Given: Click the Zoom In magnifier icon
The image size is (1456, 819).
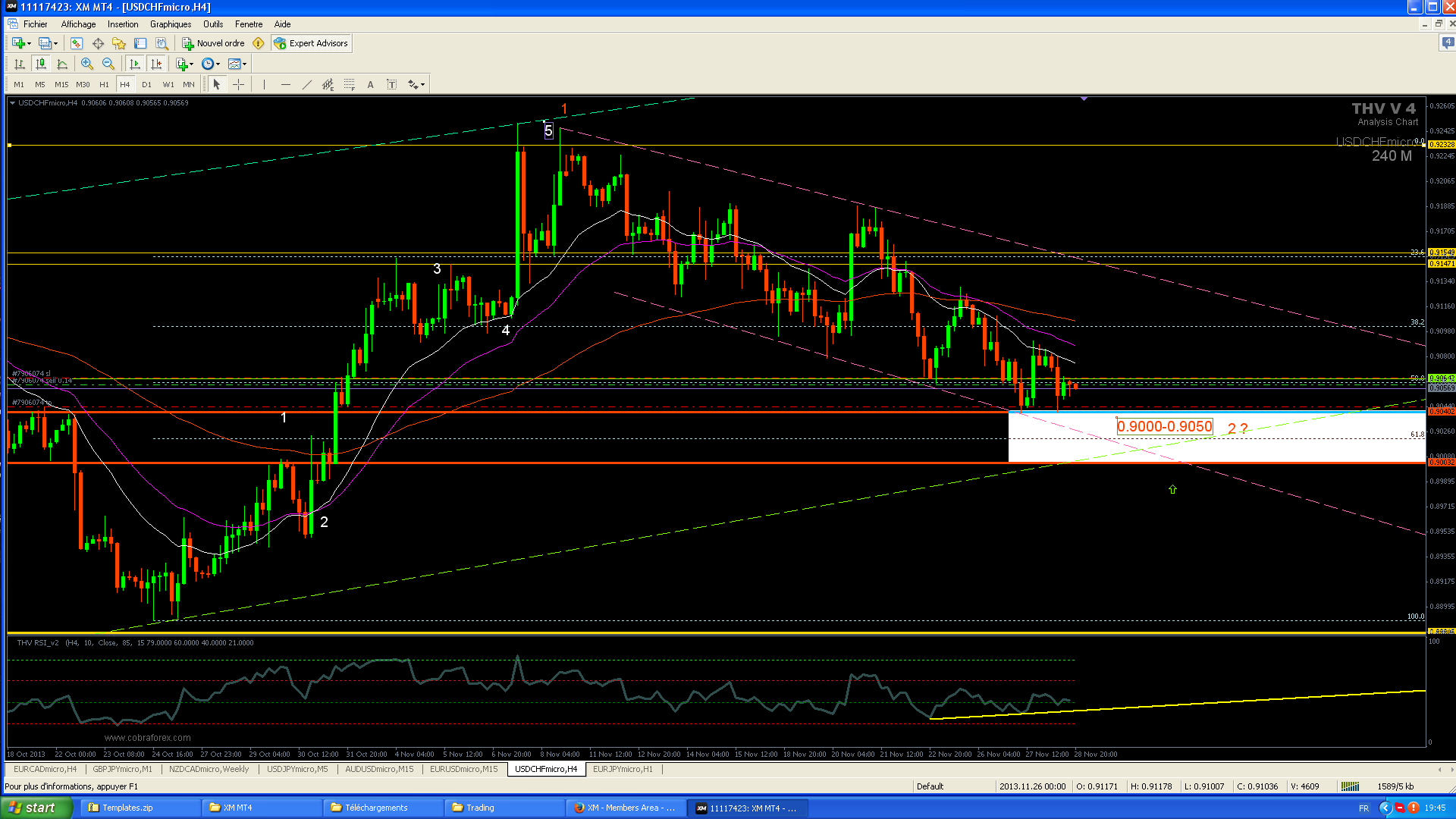Looking at the screenshot, I should click(x=86, y=64).
